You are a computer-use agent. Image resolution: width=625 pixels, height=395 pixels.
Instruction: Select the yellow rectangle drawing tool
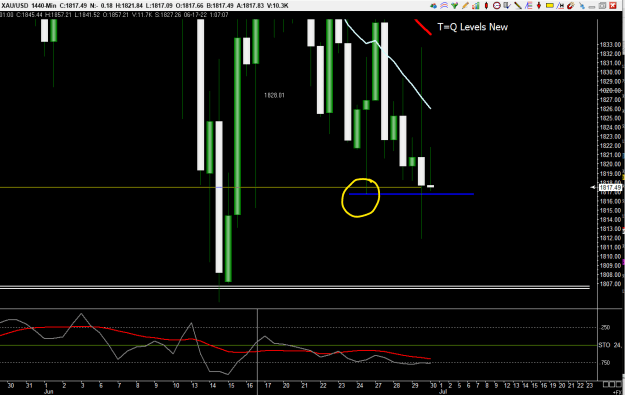(x=550, y=6)
